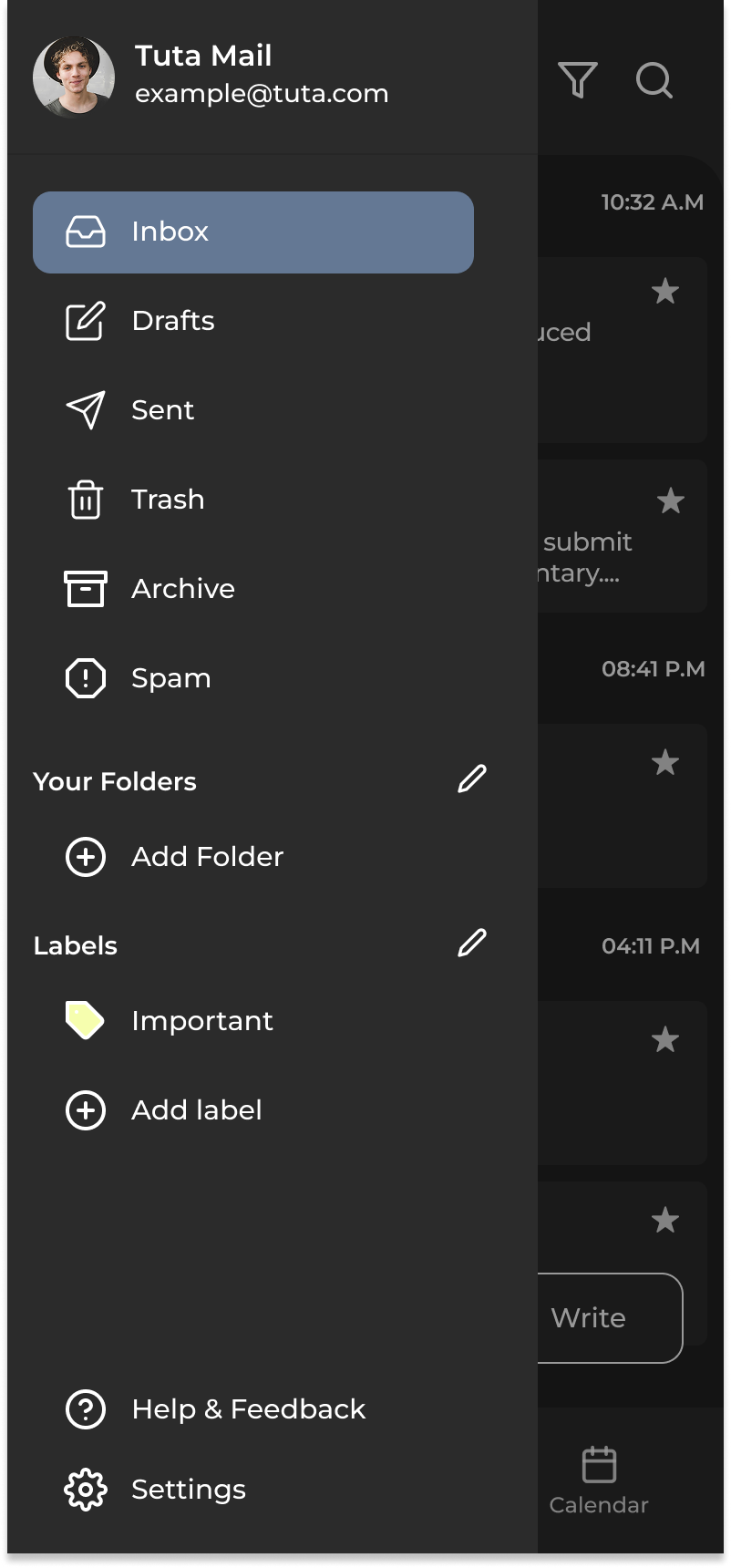Go to the Drafts folder
731x1568 pixels.
point(173,322)
